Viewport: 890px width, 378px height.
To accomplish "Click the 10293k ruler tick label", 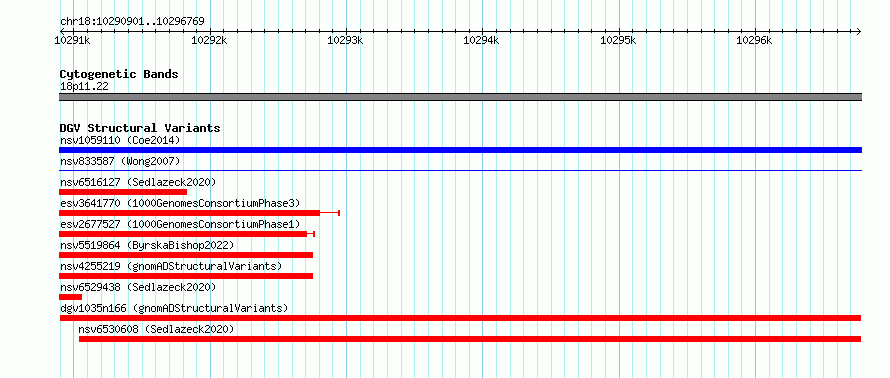I will [x=345, y=40].
